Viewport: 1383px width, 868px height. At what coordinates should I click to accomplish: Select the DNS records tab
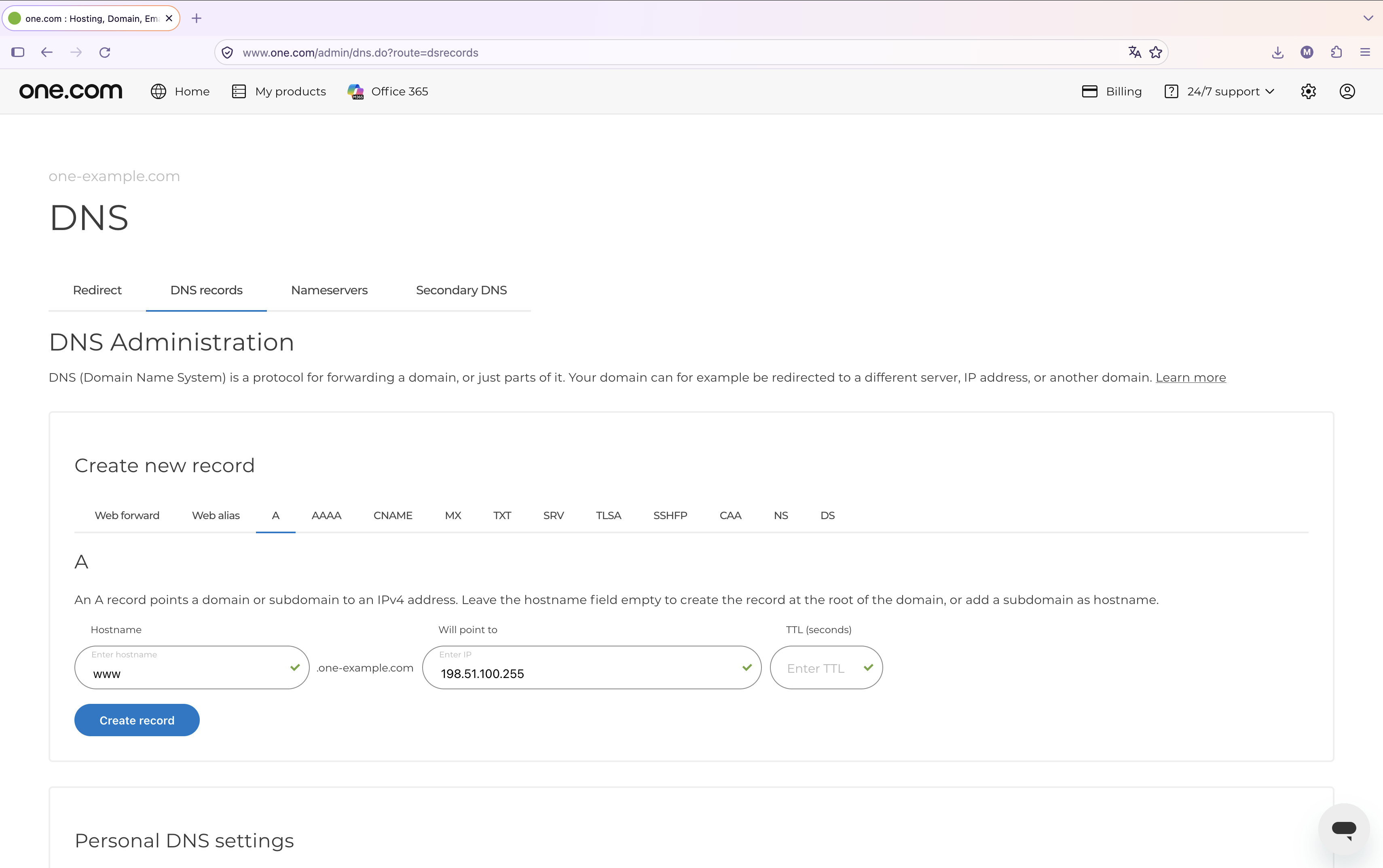206,290
